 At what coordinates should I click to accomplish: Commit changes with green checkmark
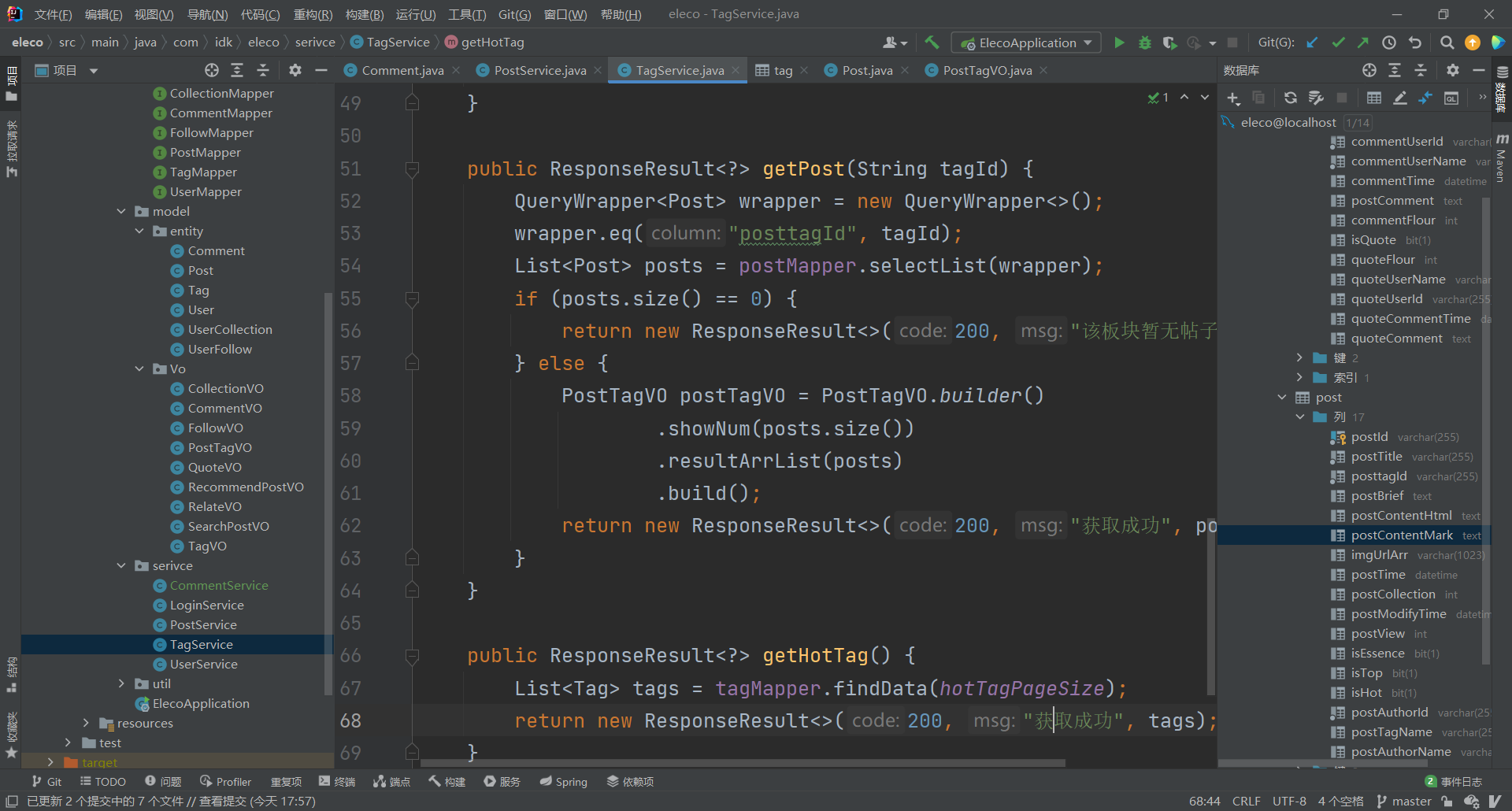[x=1338, y=43]
